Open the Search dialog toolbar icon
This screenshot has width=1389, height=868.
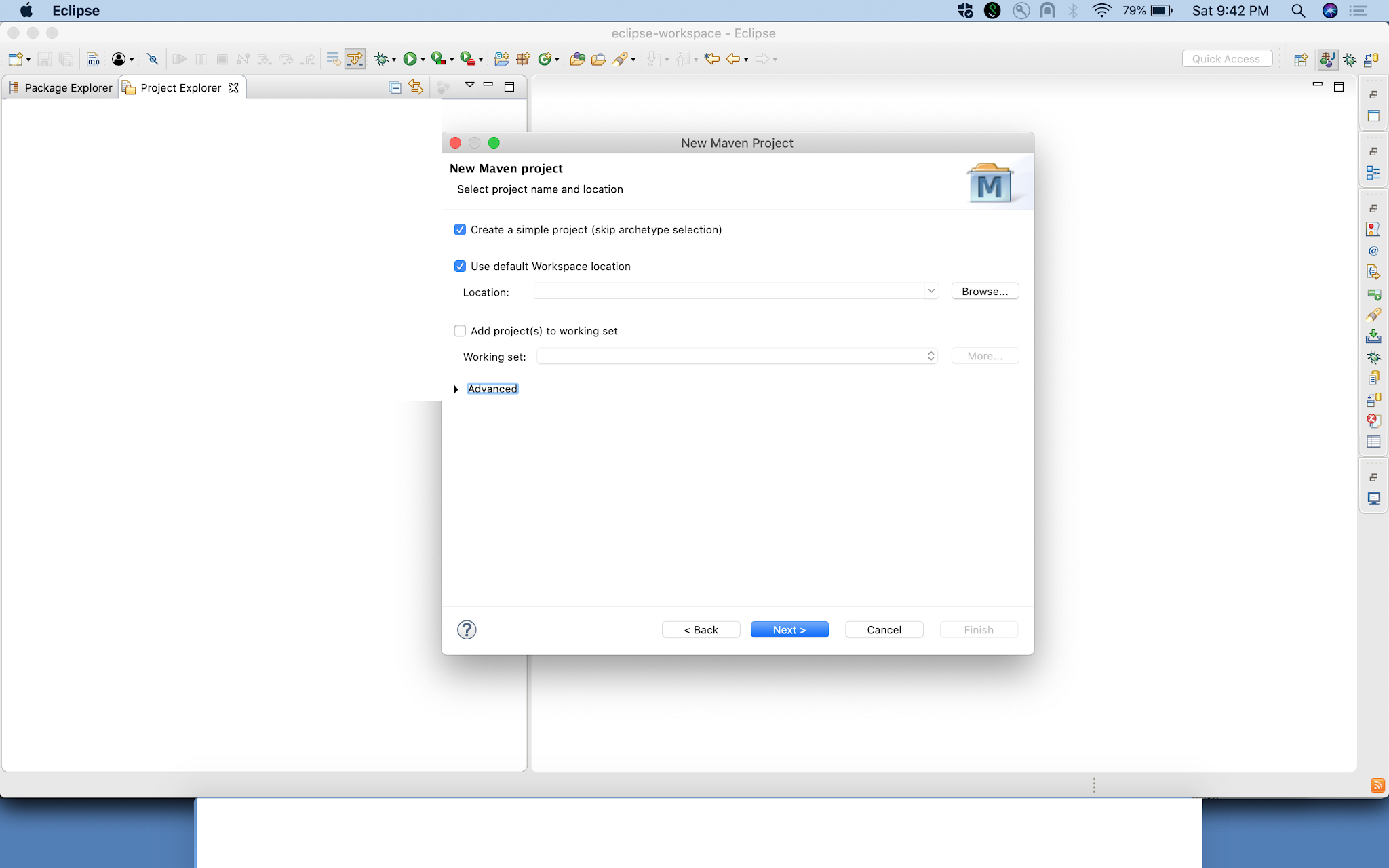coord(619,59)
